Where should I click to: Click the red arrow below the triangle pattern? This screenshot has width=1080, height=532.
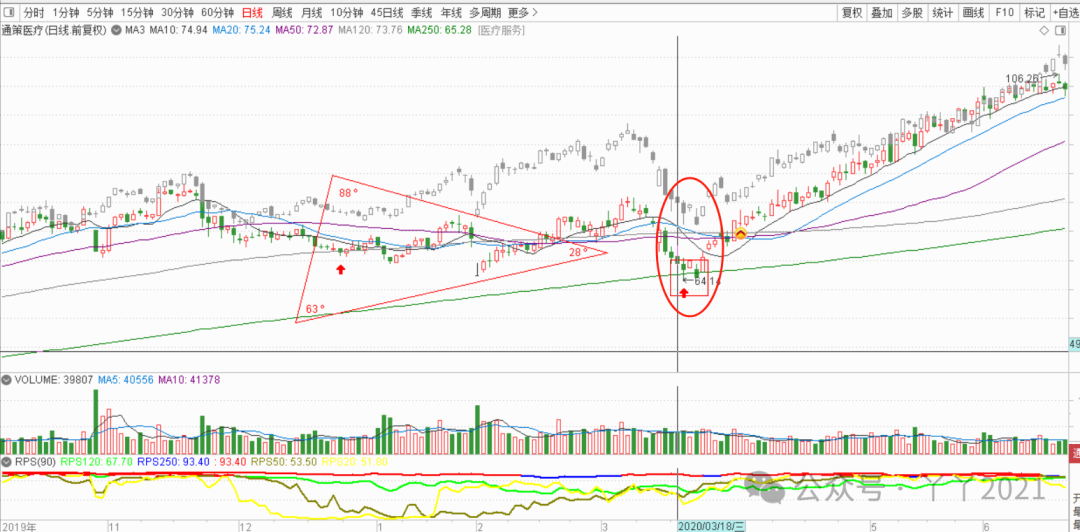pyautogui.click(x=342, y=269)
